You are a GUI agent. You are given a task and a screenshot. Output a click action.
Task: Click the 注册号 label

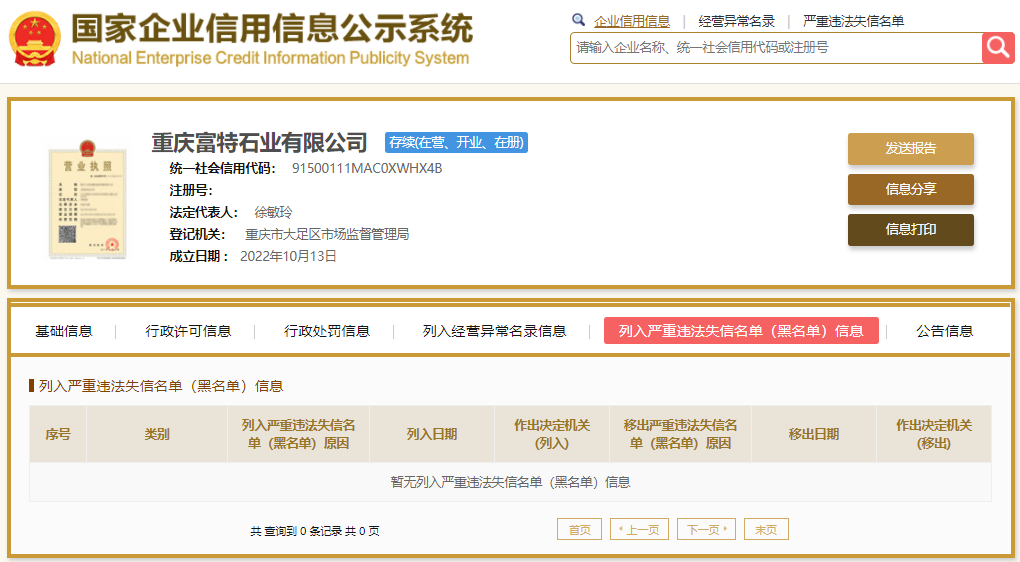coord(191,191)
